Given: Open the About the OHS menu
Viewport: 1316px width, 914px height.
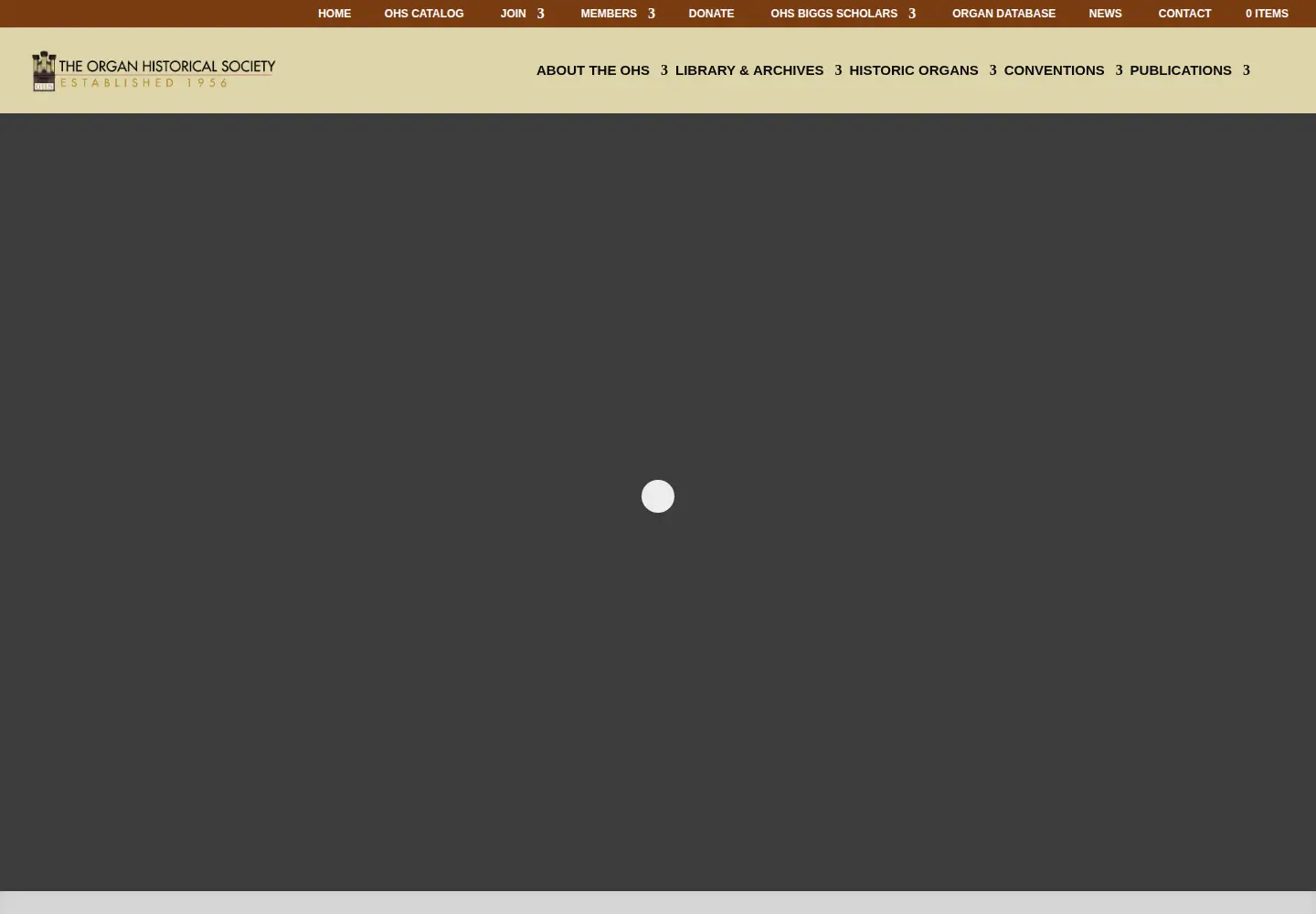Looking at the screenshot, I should click(593, 70).
